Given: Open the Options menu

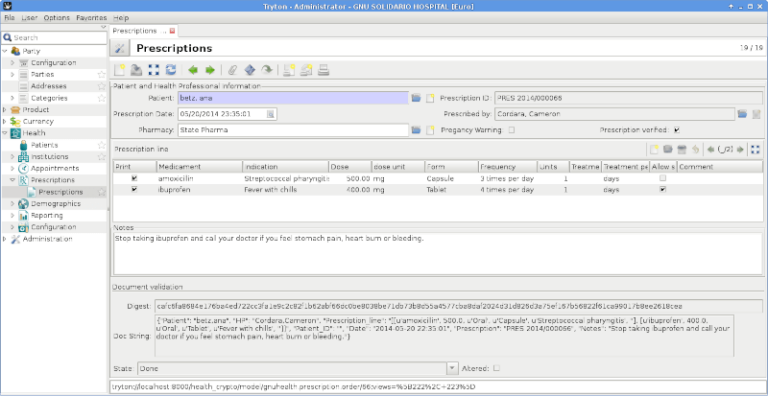Looking at the screenshot, I should point(57,18).
